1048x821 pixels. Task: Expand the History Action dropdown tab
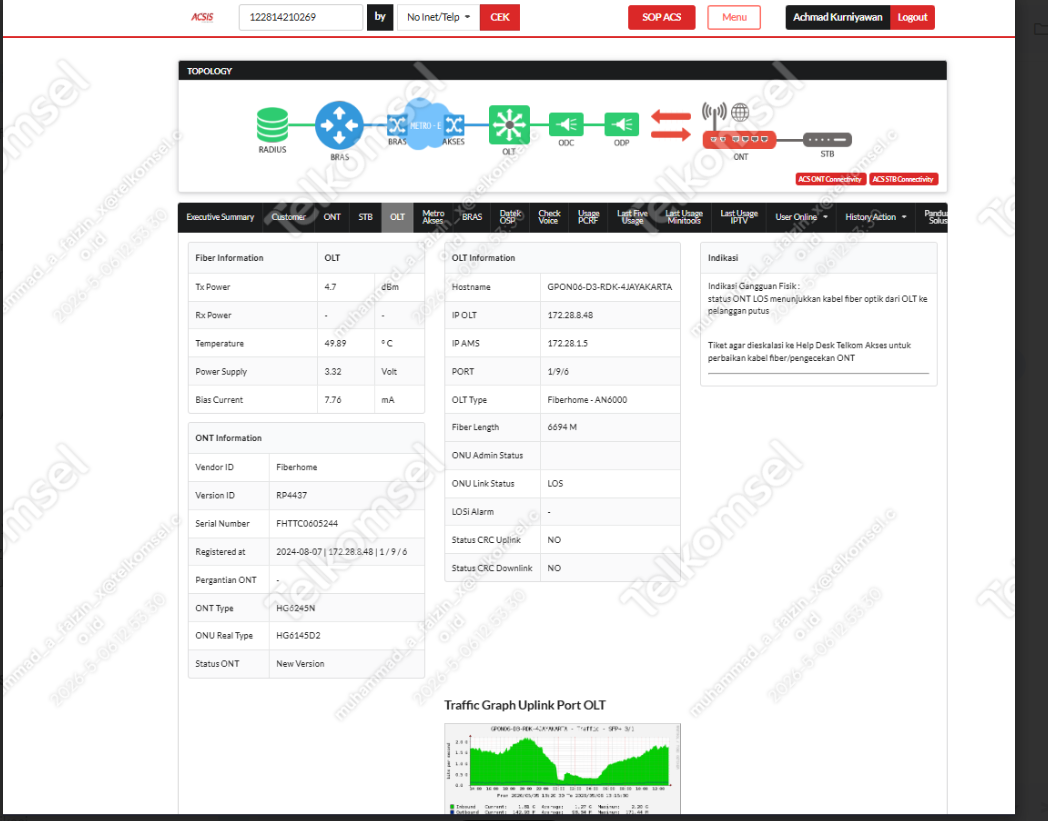[x=876, y=217]
